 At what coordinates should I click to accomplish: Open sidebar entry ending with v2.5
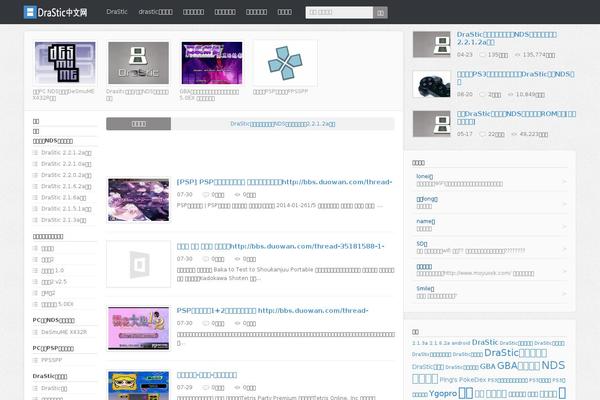[x=54, y=282]
